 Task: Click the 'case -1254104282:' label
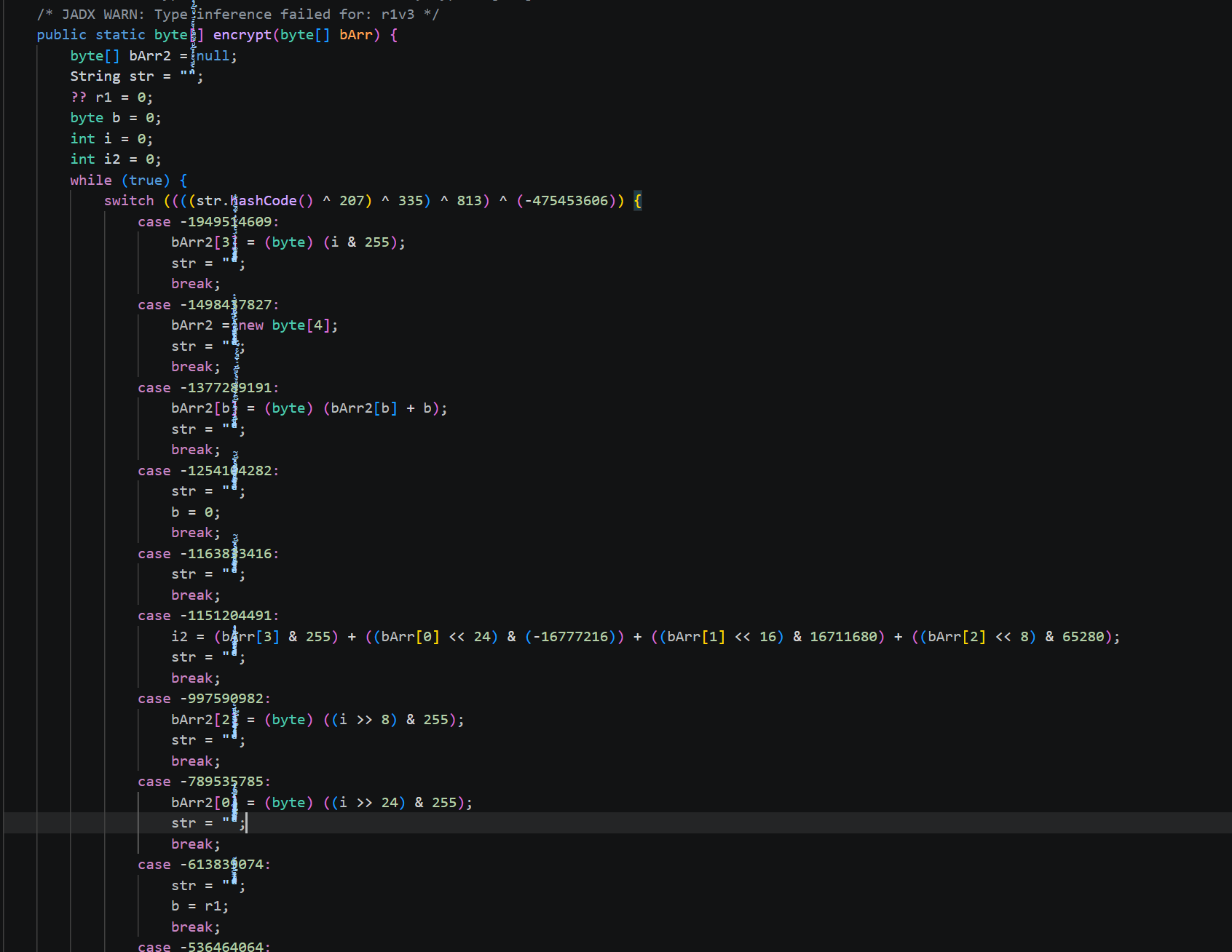point(208,471)
